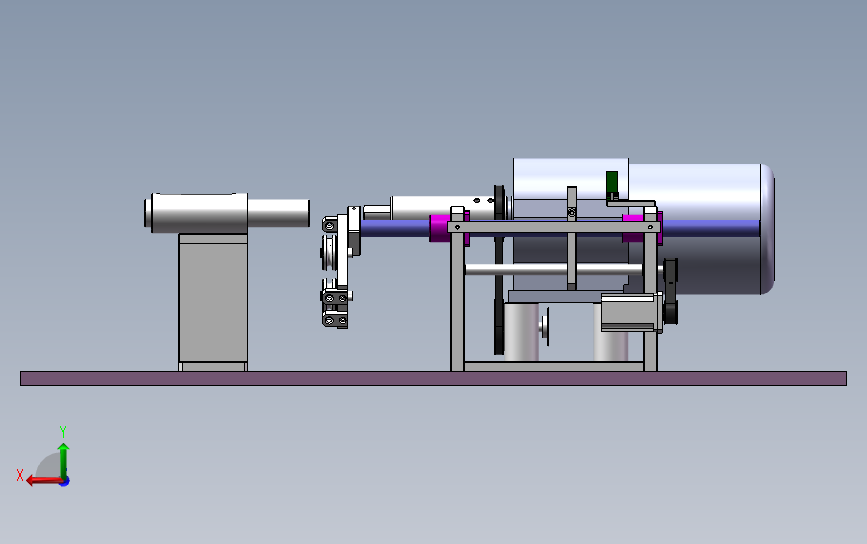Select the gray pedestal box on the left
The image size is (867, 544).
(213, 302)
